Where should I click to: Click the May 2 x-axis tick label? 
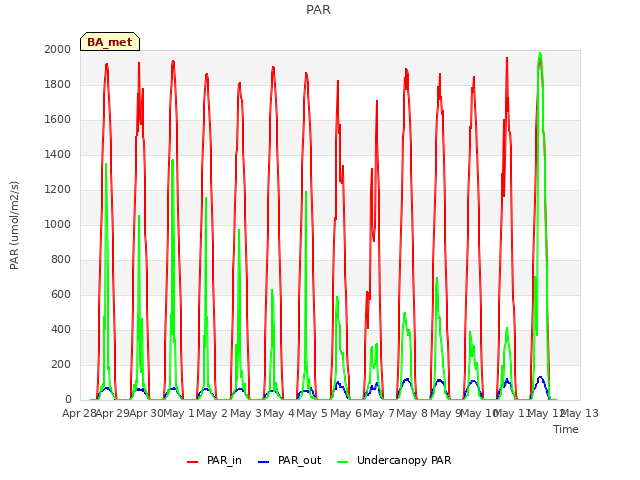point(212,414)
